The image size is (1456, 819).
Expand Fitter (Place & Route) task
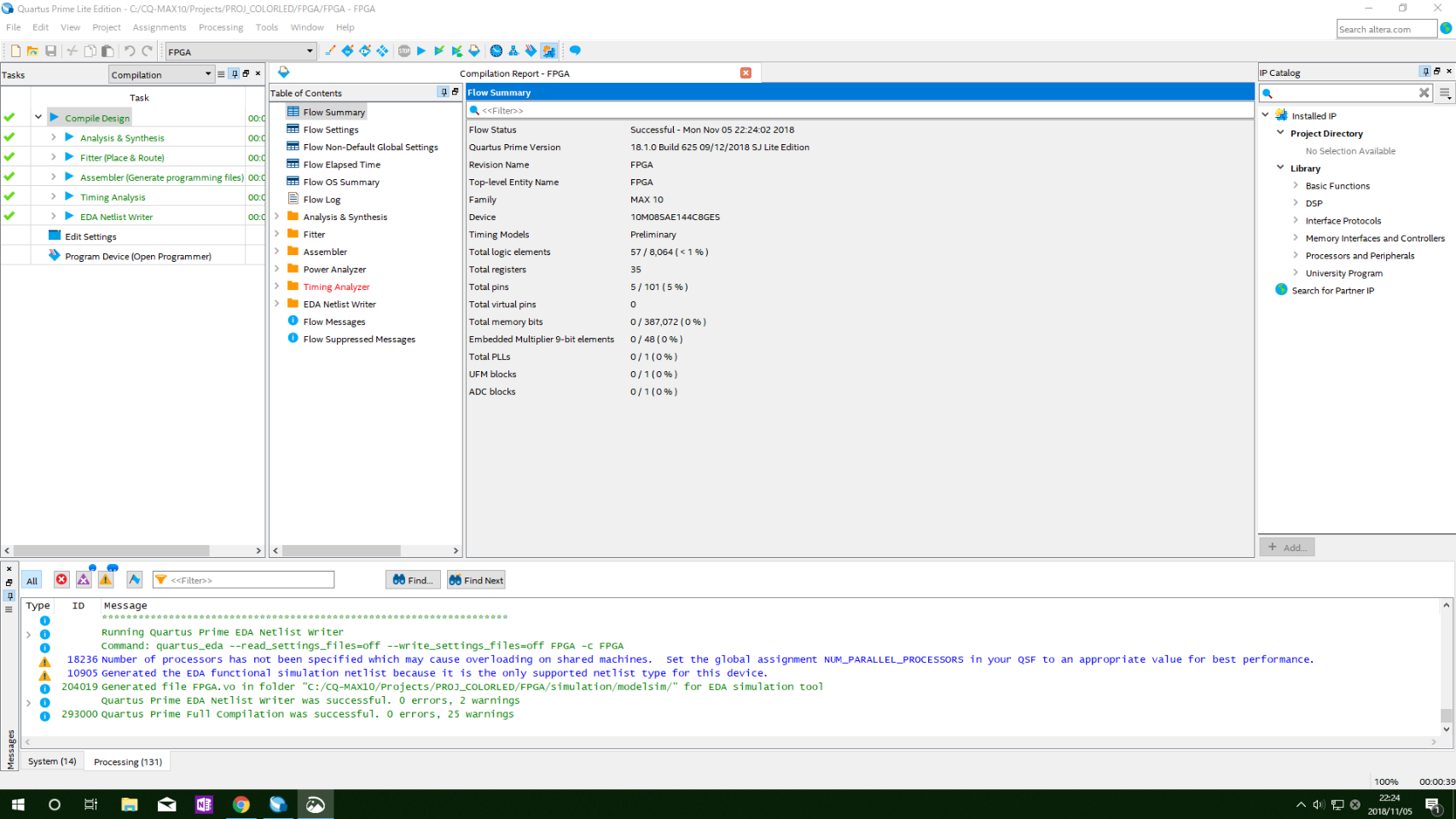pyautogui.click(x=54, y=157)
